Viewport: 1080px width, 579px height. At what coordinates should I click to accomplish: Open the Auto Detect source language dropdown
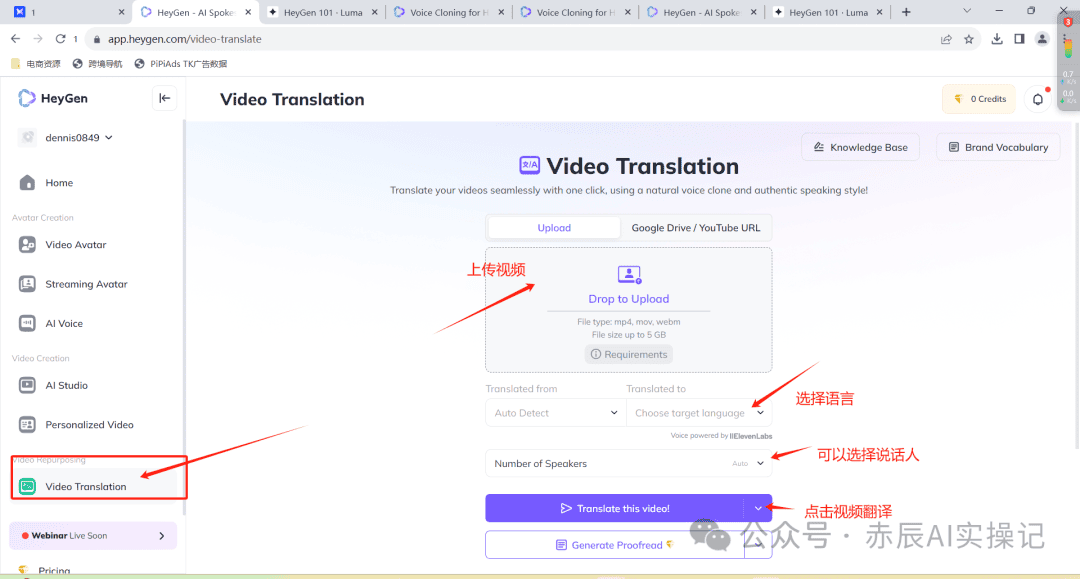pyautogui.click(x=556, y=413)
